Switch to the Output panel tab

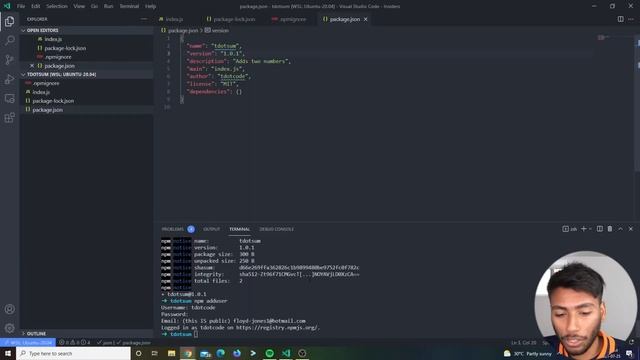pos(211,229)
